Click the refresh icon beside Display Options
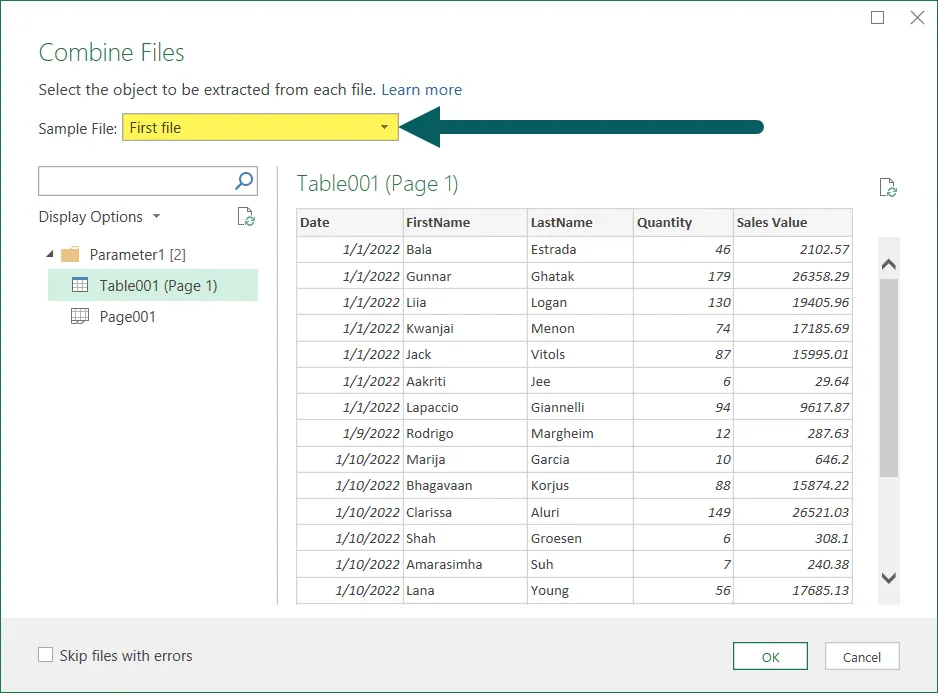The image size is (938, 693). 246,217
